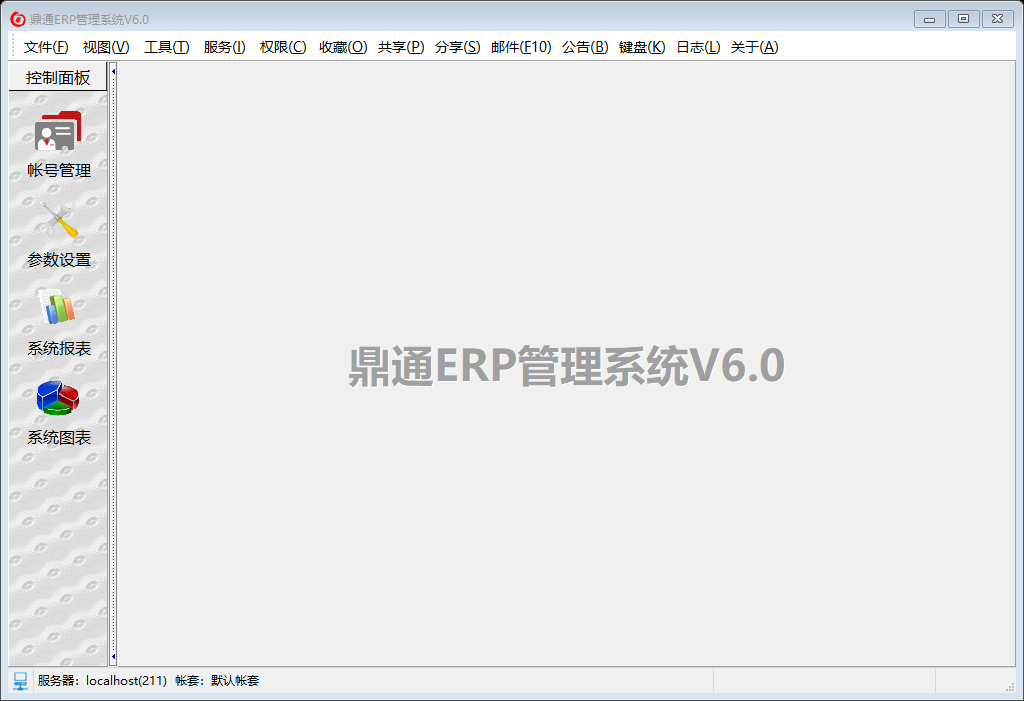Open the 系统图表 pie chart icon
This screenshot has height=701, width=1024.
pos(58,397)
